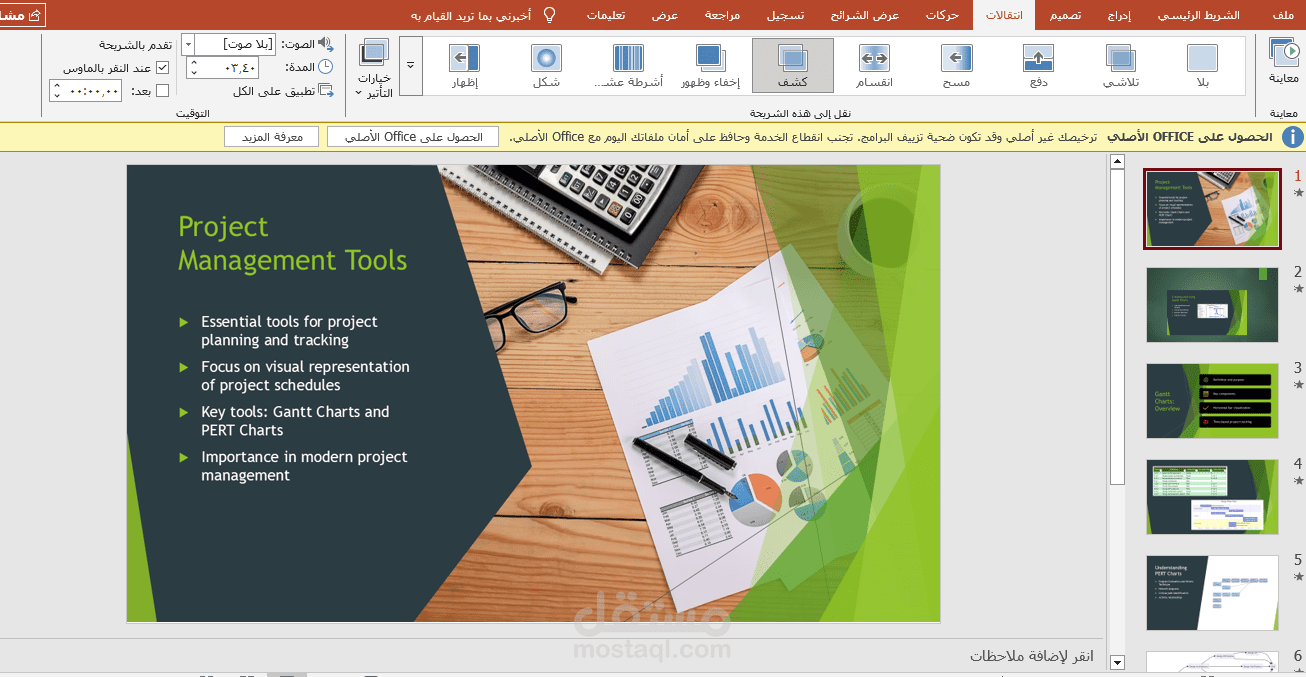Apply the شكل (Shape) transition

click(x=546, y=66)
